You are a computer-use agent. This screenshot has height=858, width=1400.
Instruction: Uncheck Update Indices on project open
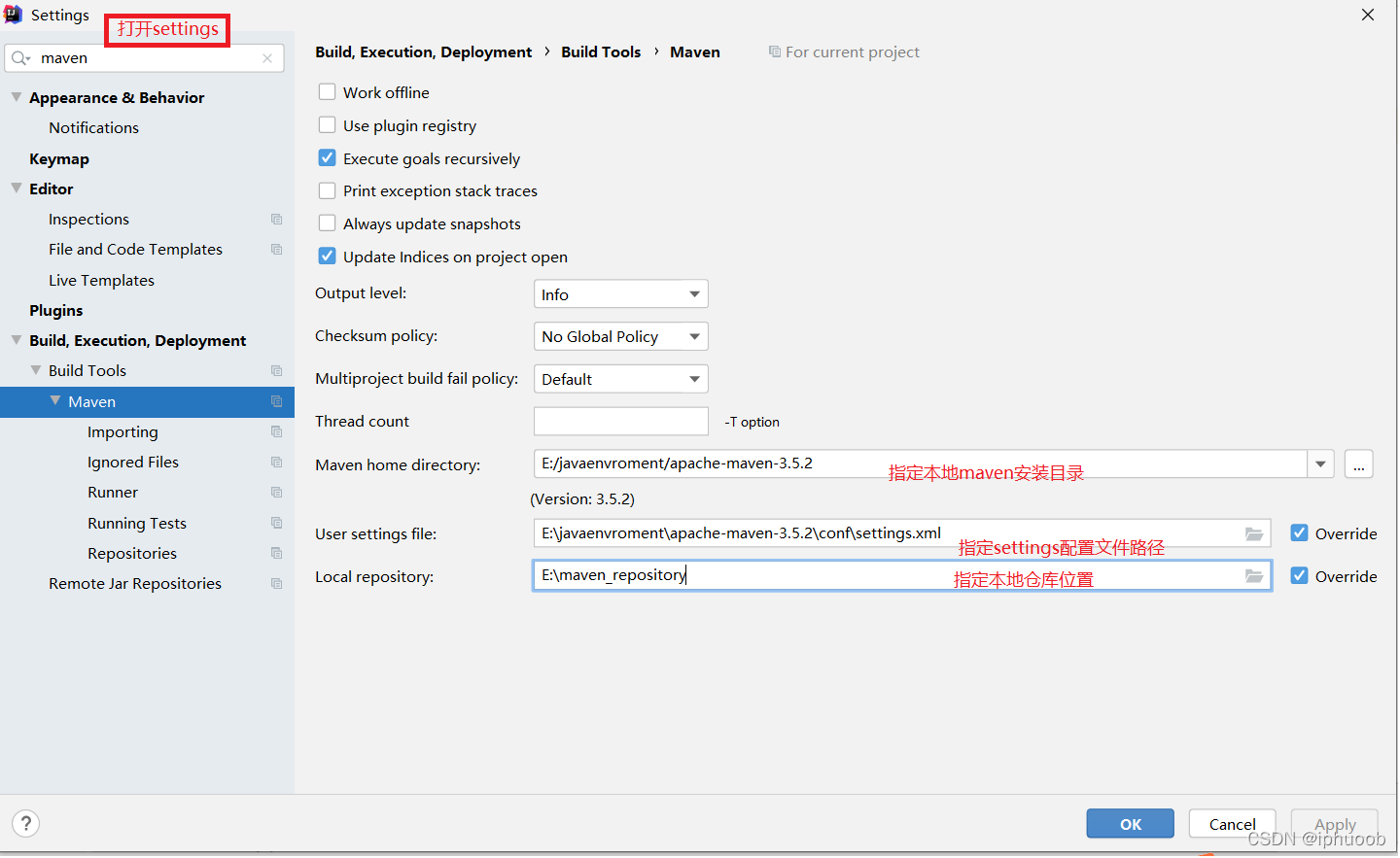328,257
